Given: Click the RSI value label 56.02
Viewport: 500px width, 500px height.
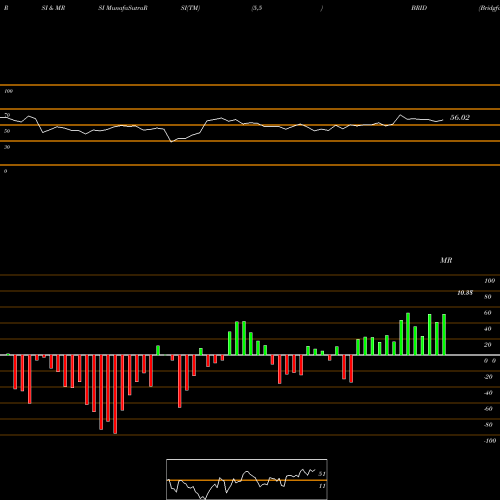Looking at the screenshot, I should point(460,118).
